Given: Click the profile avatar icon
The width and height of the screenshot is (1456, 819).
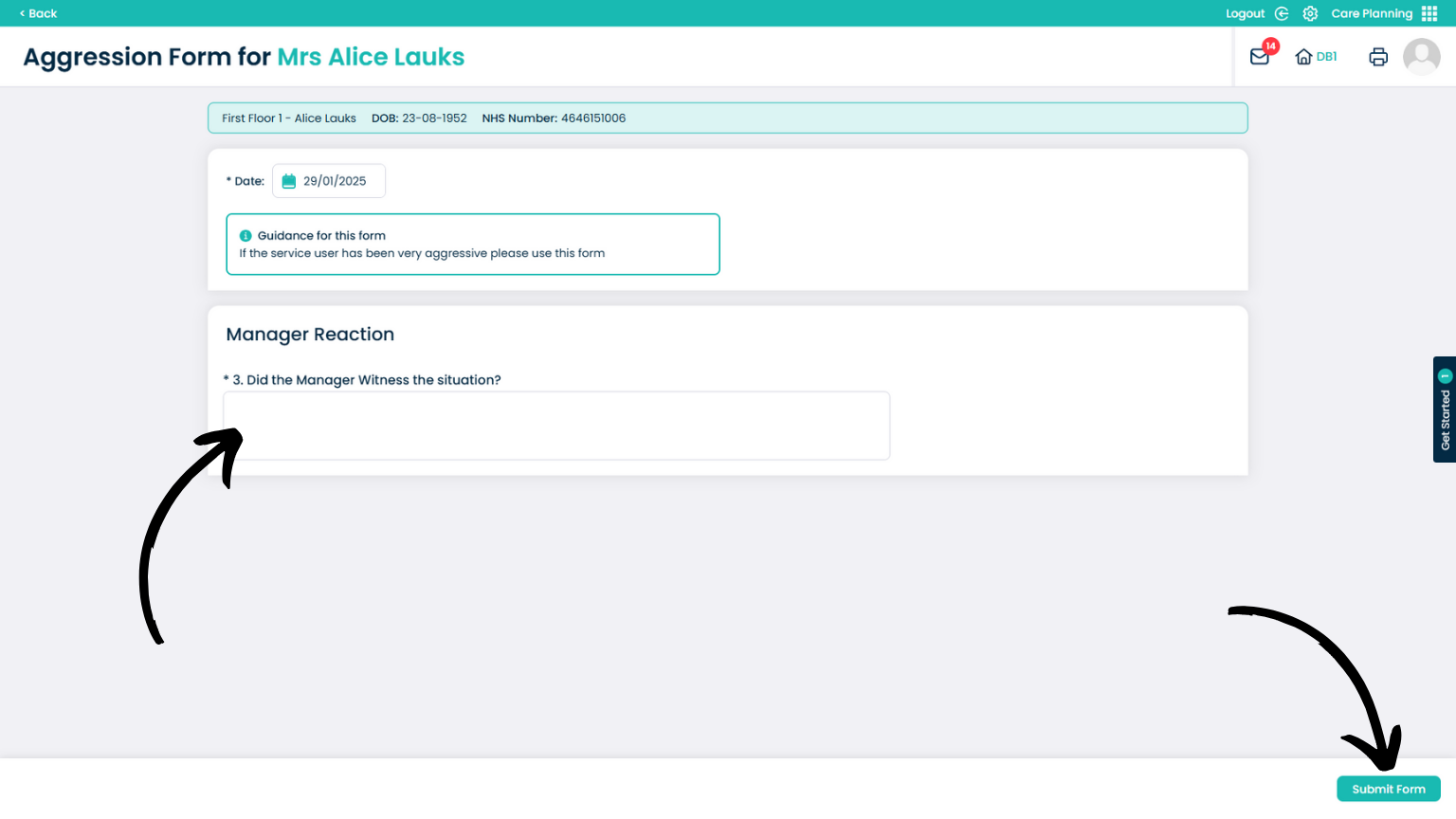Looking at the screenshot, I should (x=1422, y=57).
